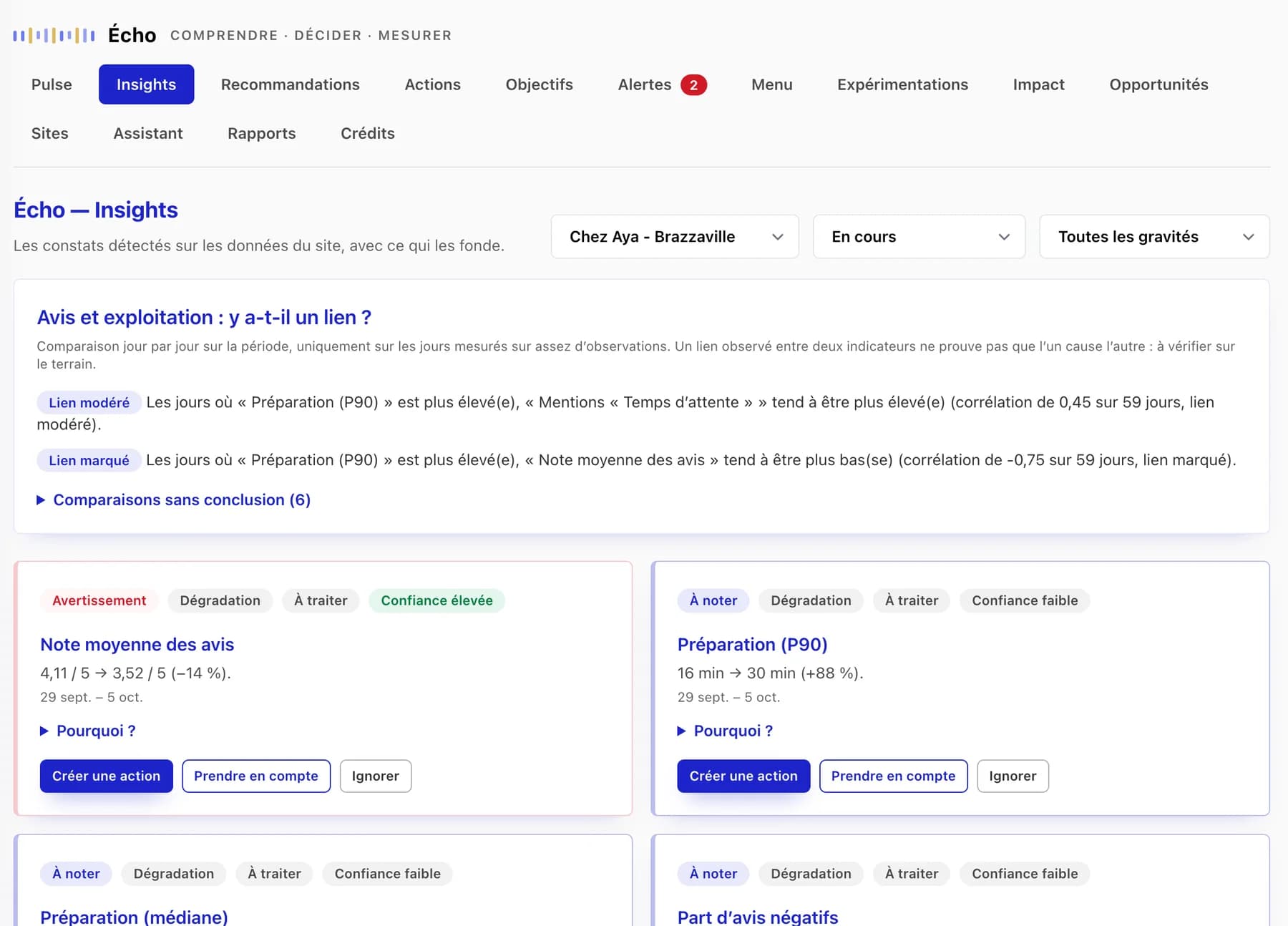1288x926 pixels.
Task: Click the Avis et exploitation heading
Action: pyautogui.click(x=204, y=317)
